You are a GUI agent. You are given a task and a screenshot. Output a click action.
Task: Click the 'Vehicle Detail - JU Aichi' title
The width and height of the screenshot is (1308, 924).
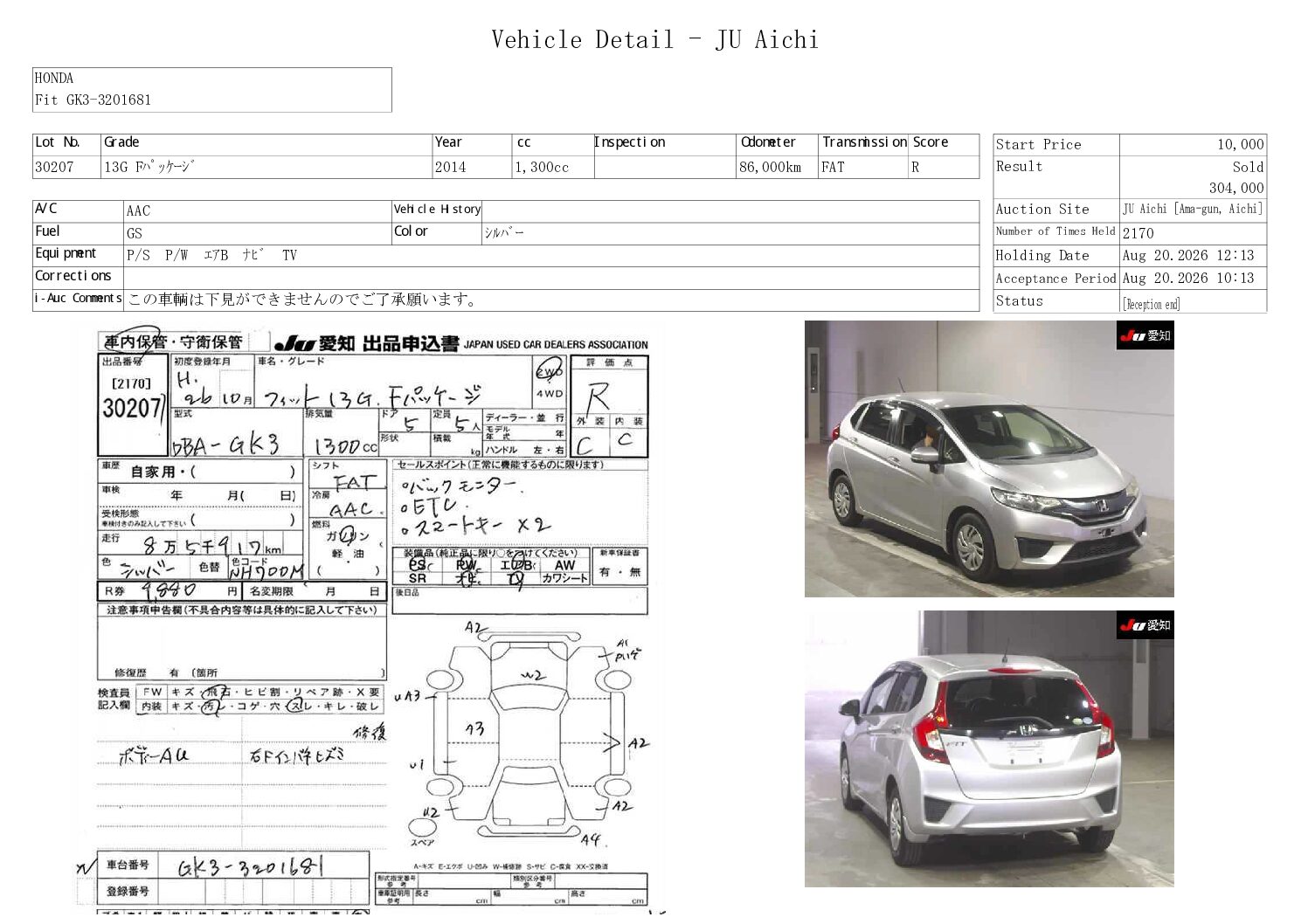654,40
